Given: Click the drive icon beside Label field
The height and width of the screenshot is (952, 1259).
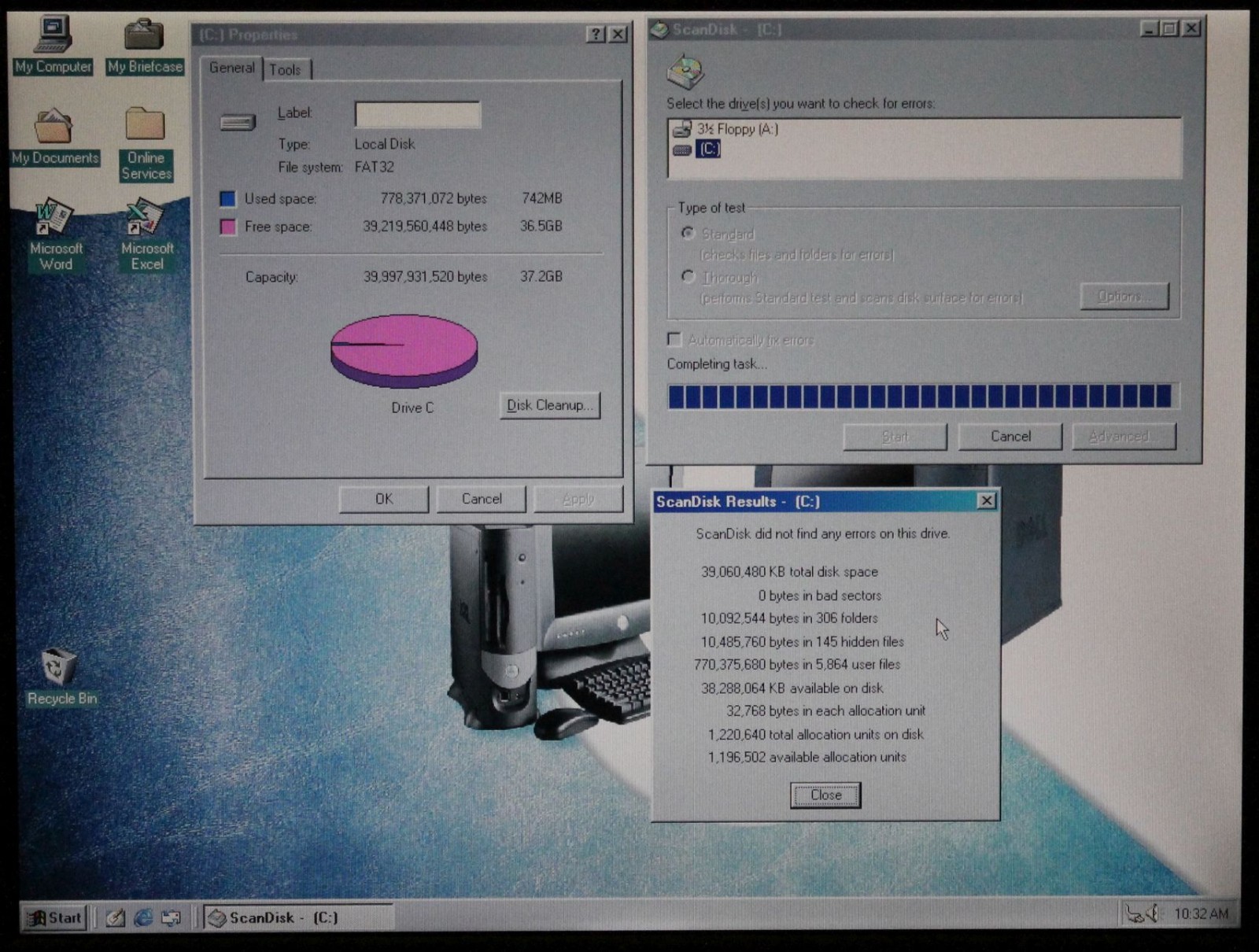Looking at the screenshot, I should [238, 122].
